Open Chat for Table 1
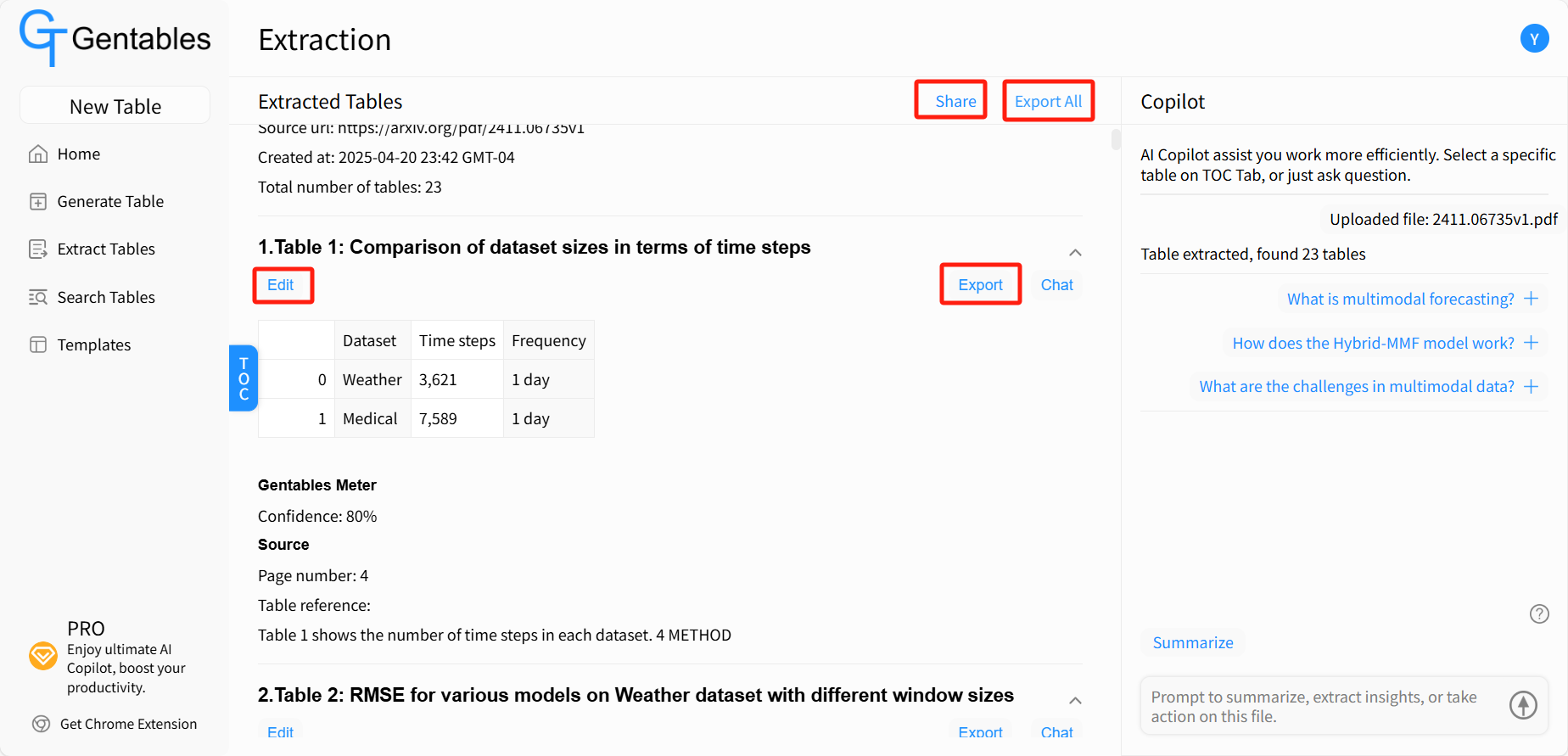Image resolution: width=1568 pixels, height=756 pixels. click(1056, 285)
